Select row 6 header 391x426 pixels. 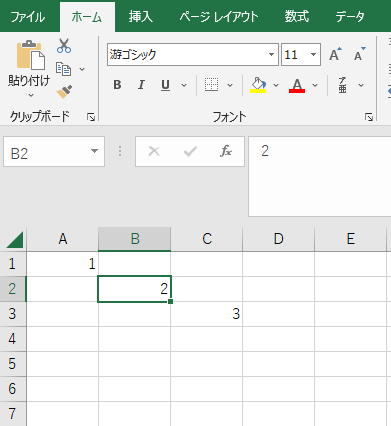pyautogui.click(x=13, y=389)
